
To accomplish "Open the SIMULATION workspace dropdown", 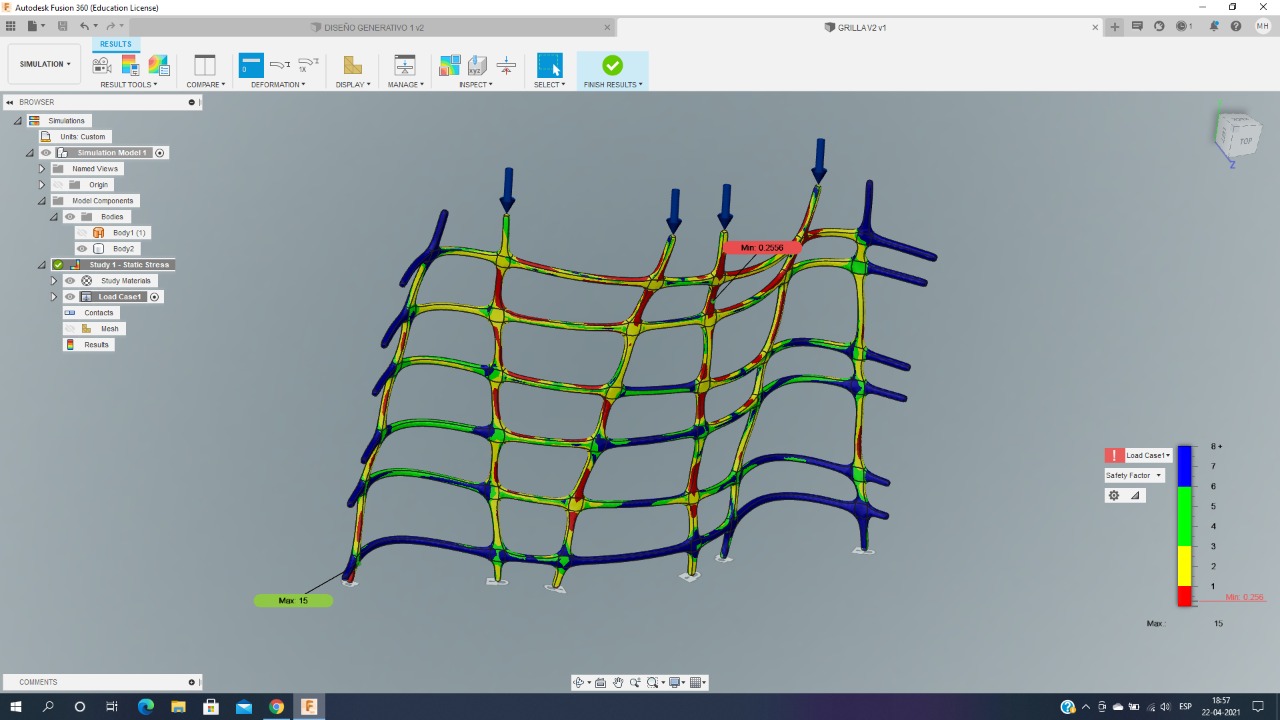I will [x=45, y=64].
